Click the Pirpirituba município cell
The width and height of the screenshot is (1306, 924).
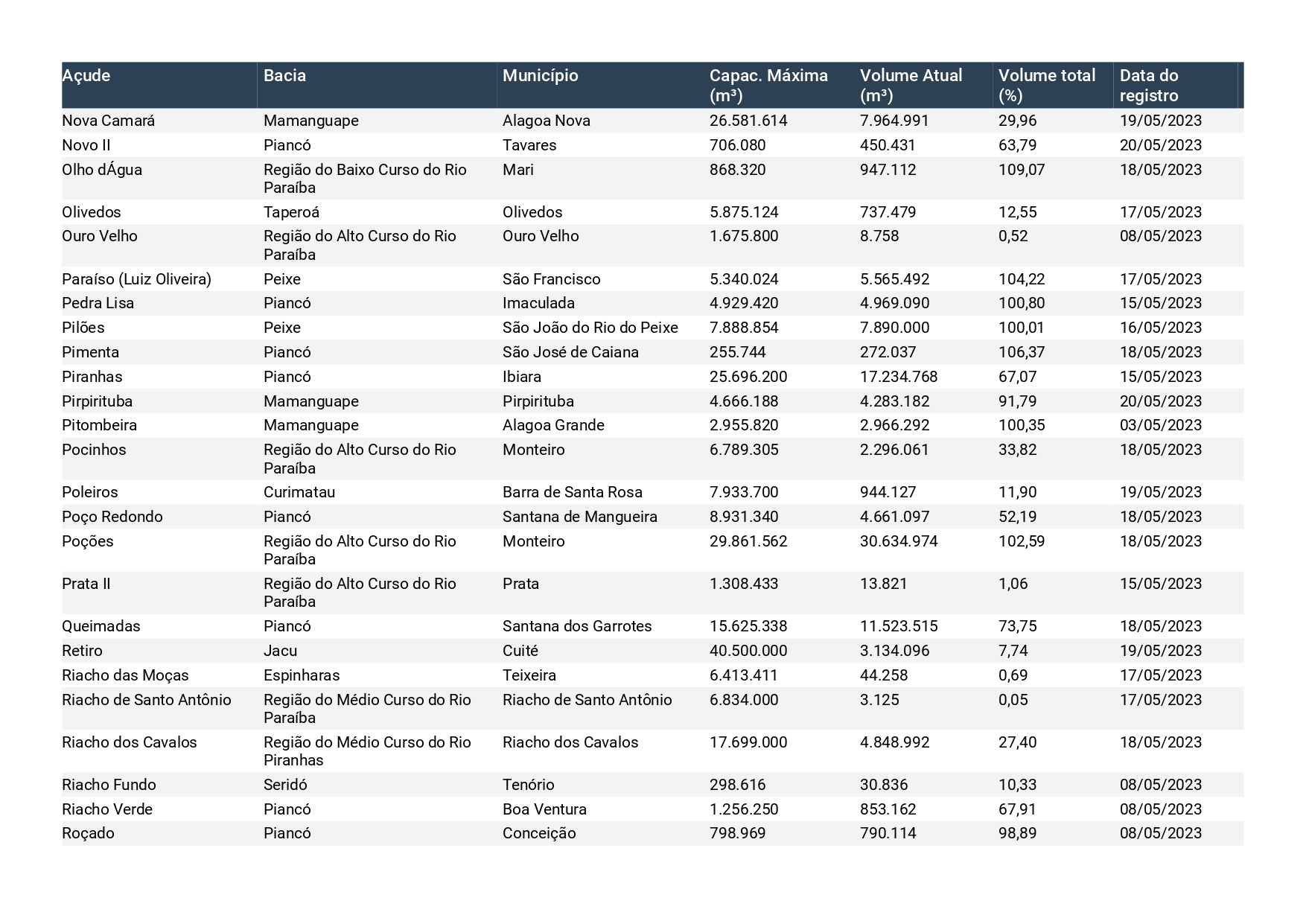click(x=538, y=401)
